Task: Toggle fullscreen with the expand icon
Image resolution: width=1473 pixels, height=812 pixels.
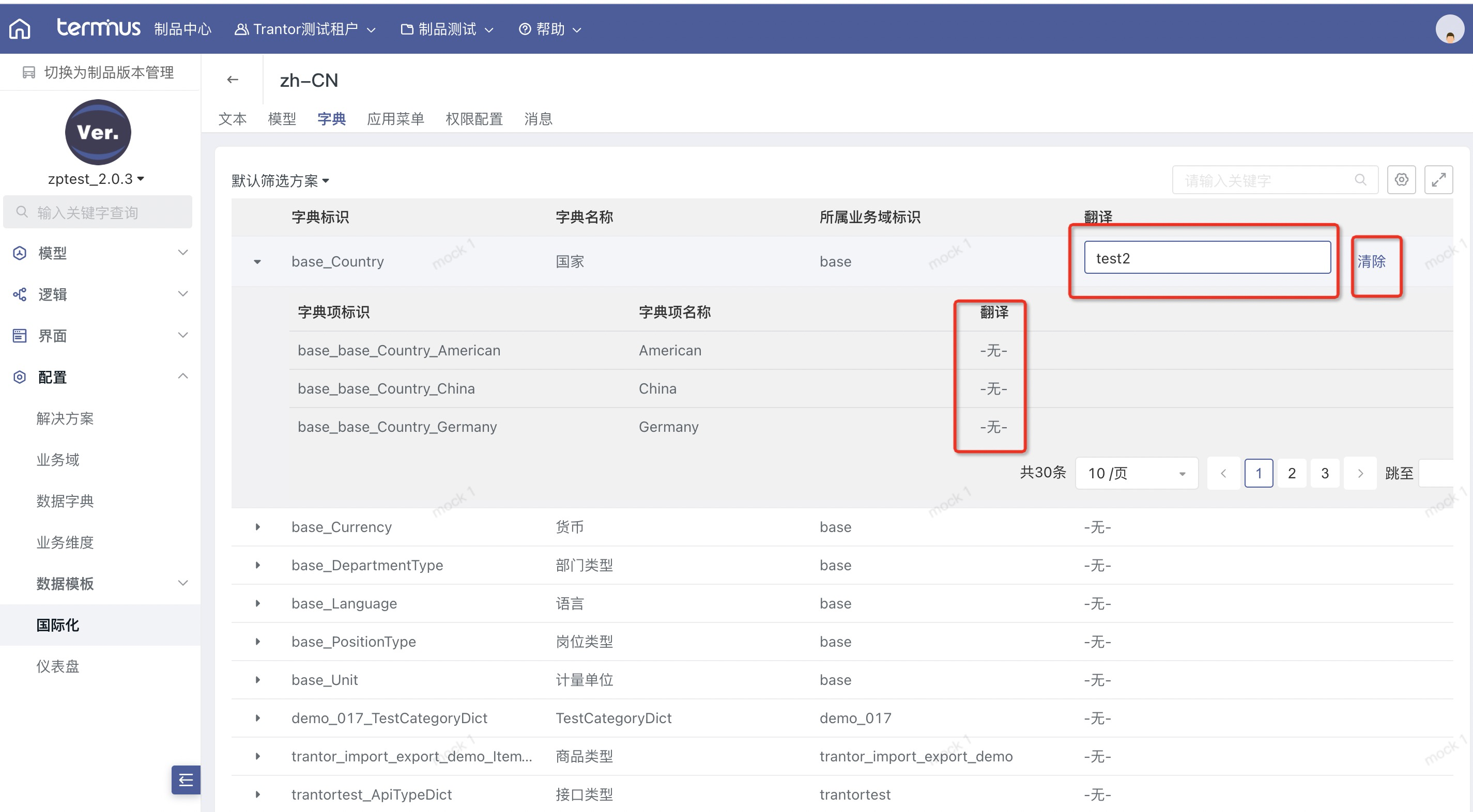Action: [x=1438, y=180]
